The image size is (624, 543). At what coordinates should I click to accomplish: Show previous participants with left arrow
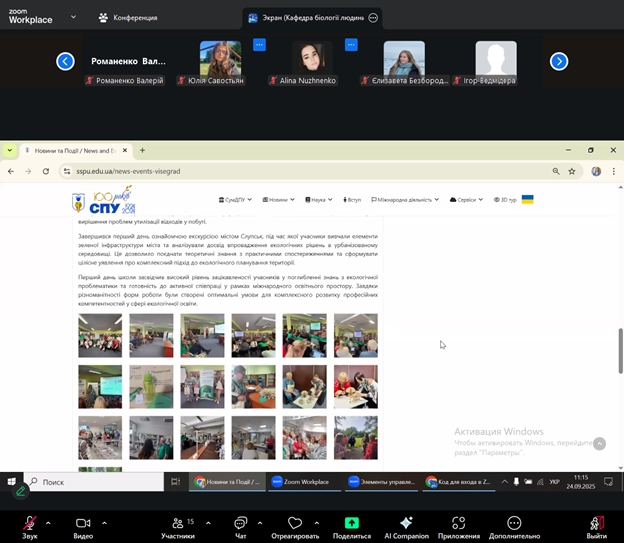pyautogui.click(x=65, y=61)
